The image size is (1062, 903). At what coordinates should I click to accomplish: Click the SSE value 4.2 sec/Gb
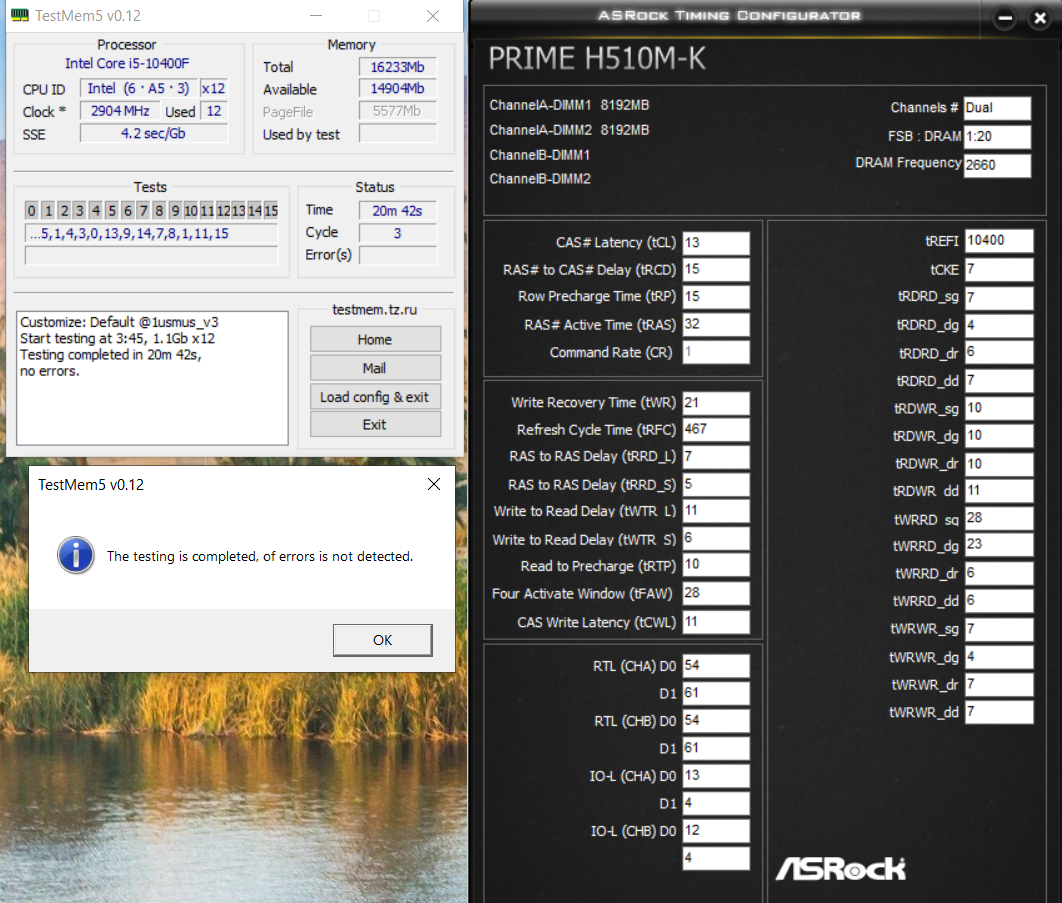(x=154, y=133)
